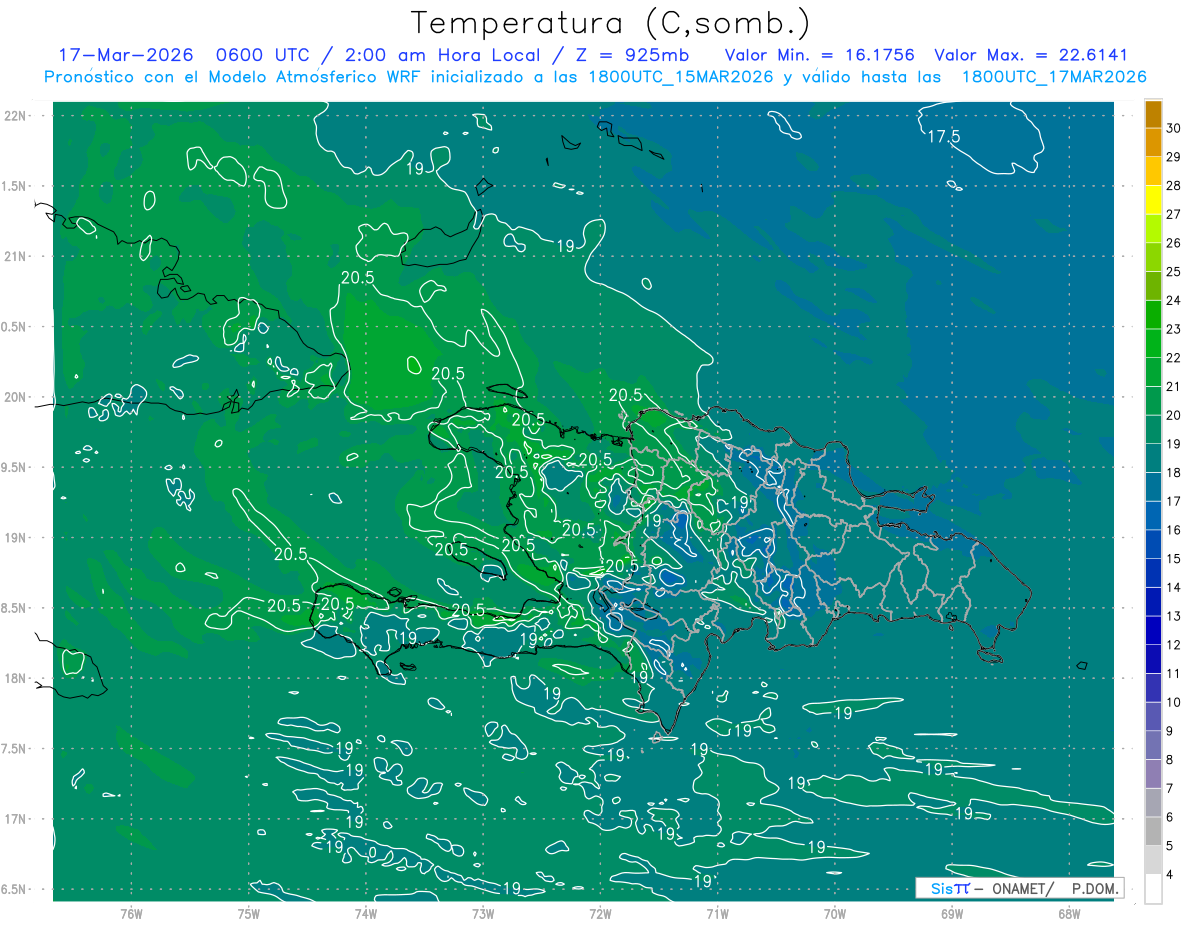Click the '70W' longitude axis label
This screenshot has width=1200, height=927.
[x=835, y=913]
